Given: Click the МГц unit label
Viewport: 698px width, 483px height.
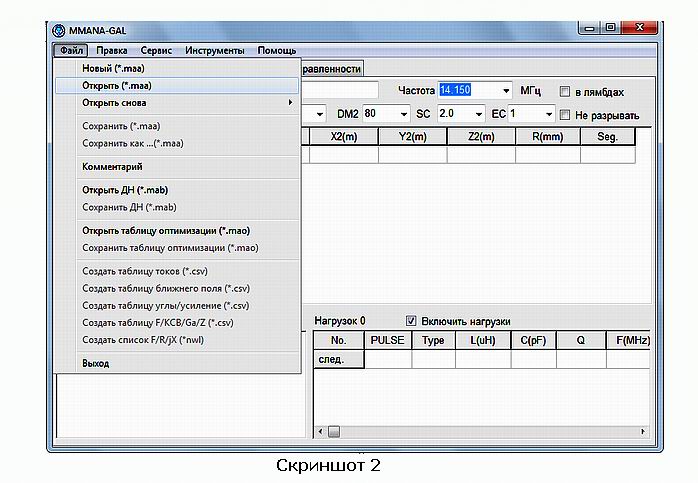Looking at the screenshot, I should [530, 91].
